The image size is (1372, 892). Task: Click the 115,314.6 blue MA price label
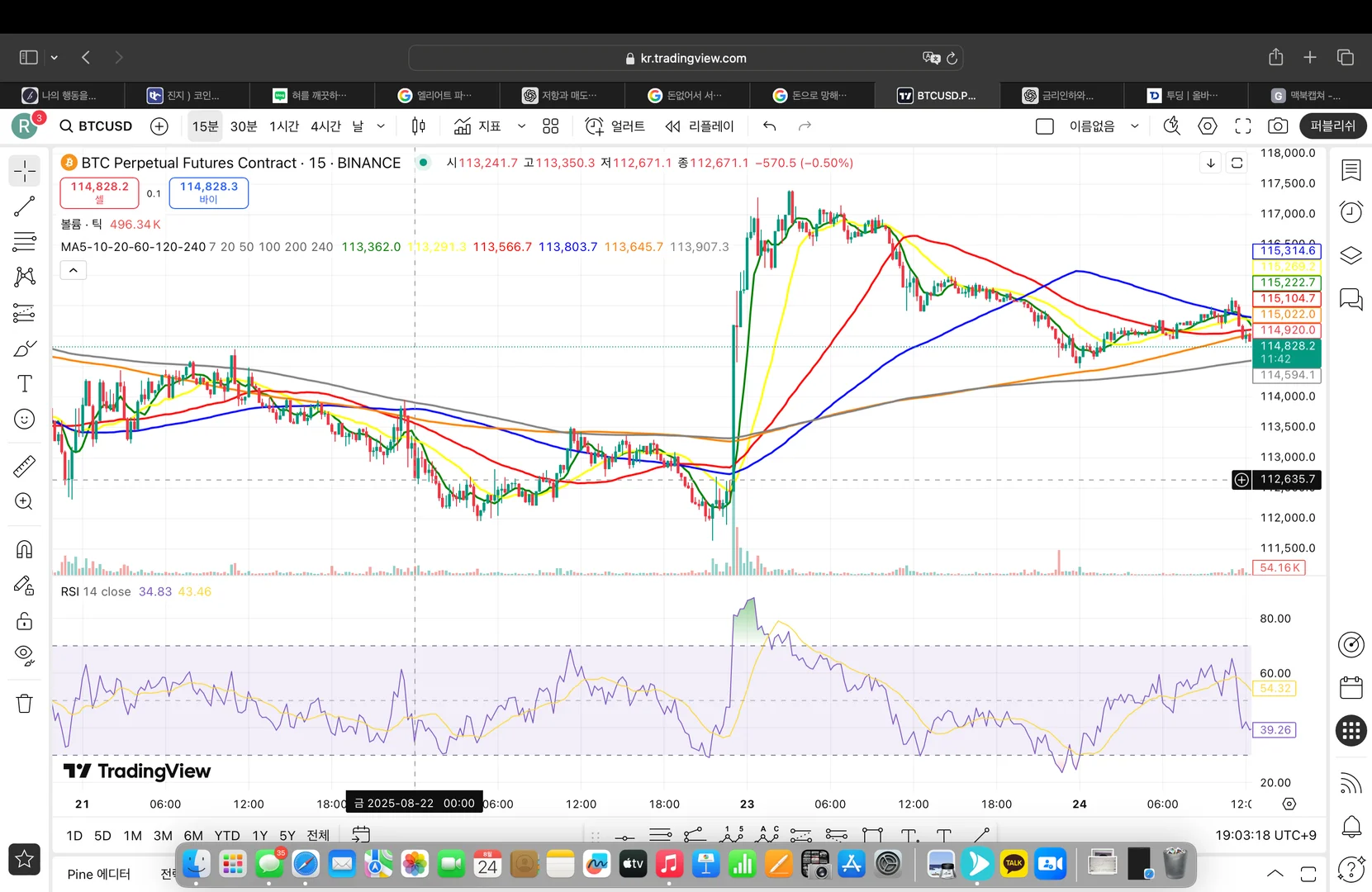pos(1287,251)
